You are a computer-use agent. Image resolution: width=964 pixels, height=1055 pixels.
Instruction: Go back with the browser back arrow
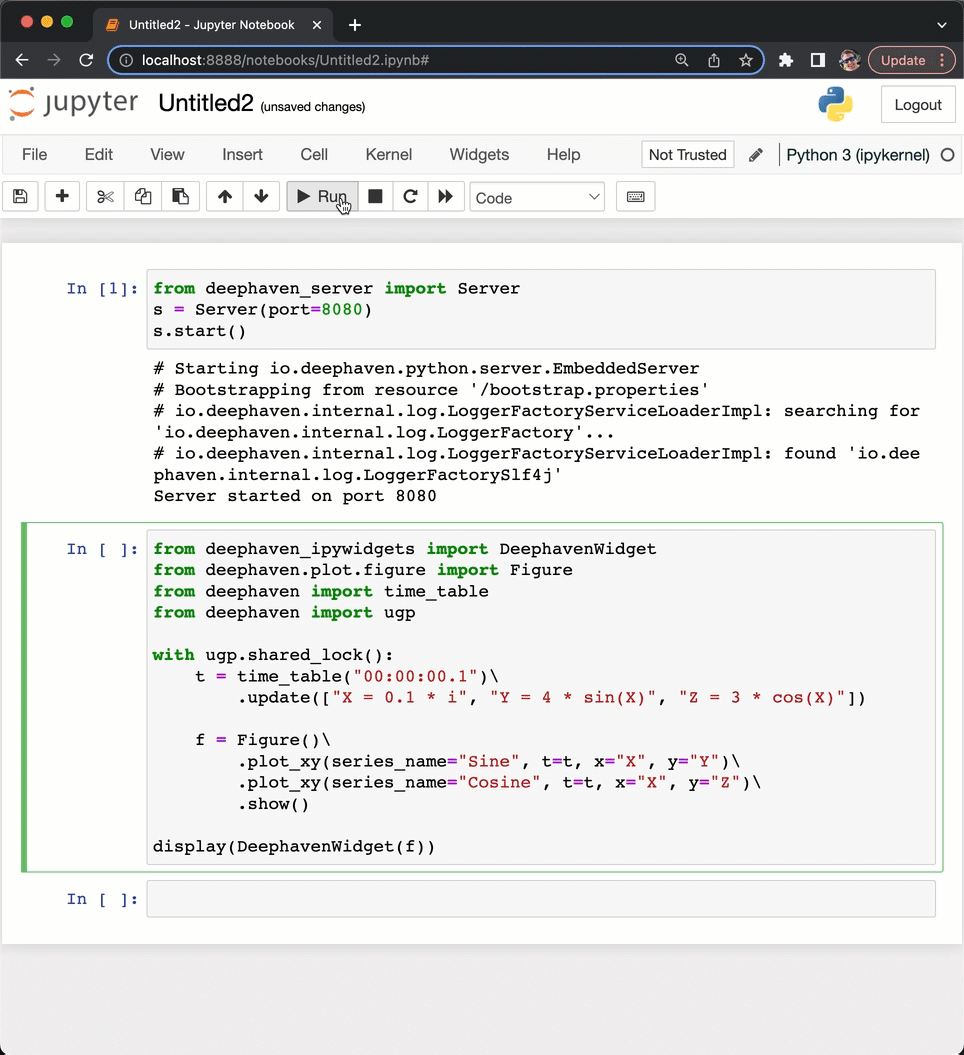point(22,61)
